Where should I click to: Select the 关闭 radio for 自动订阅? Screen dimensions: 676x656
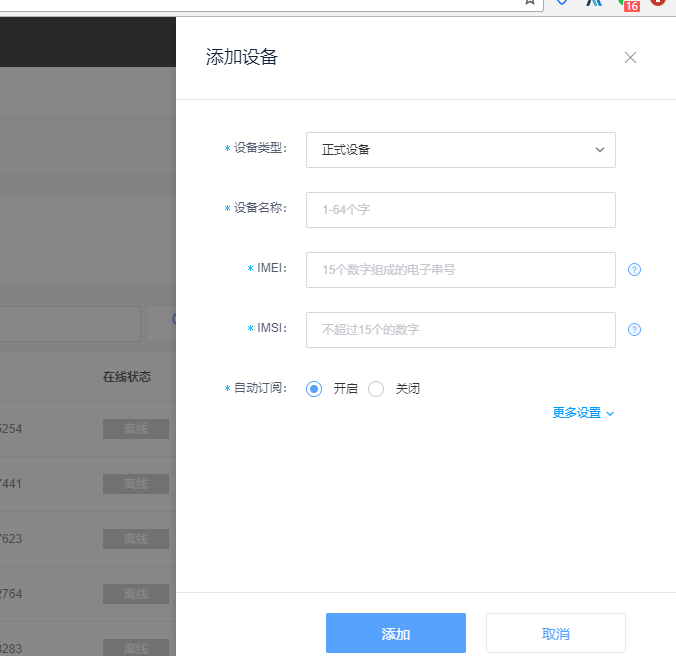click(376, 389)
